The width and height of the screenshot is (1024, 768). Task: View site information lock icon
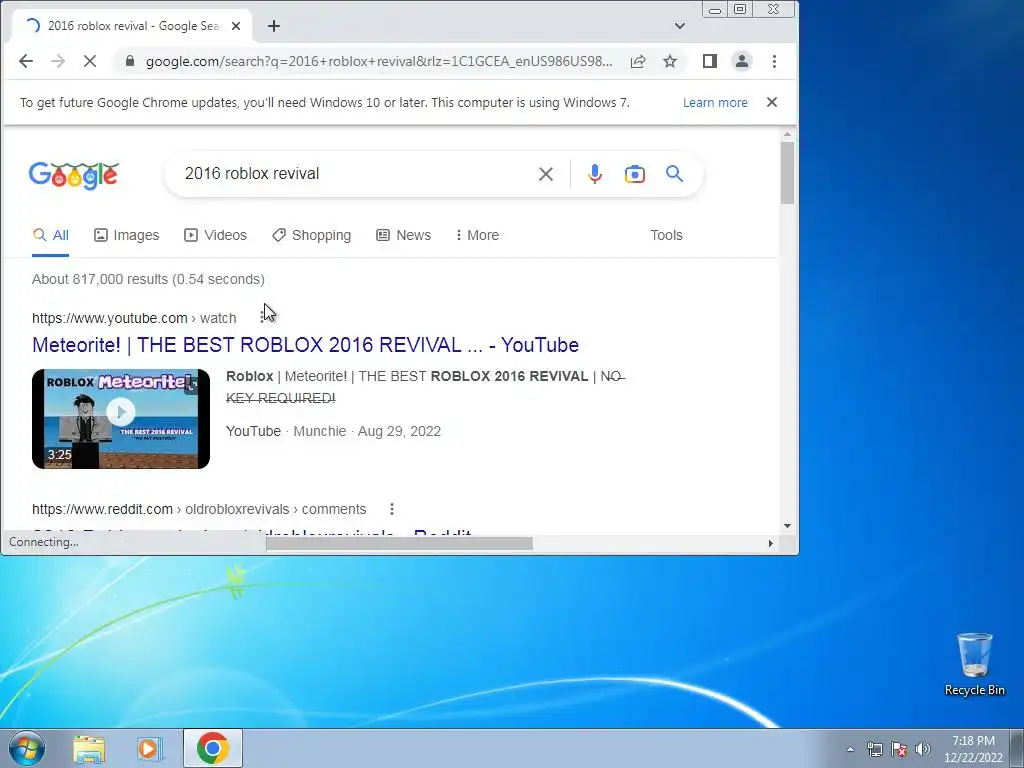coord(129,61)
